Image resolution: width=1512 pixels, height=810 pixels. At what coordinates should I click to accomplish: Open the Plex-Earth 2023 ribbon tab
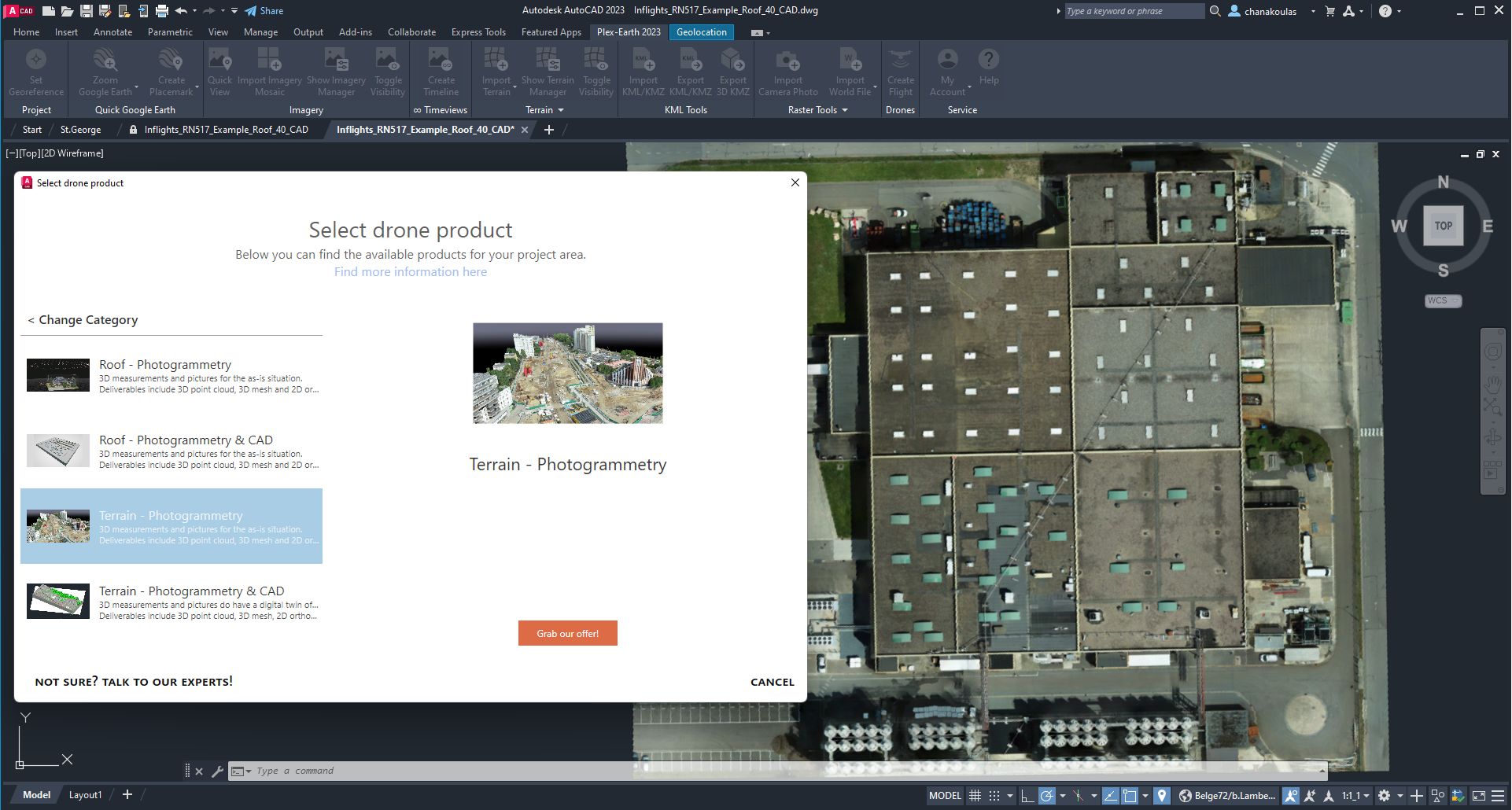pyautogui.click(x=629, y=32)
